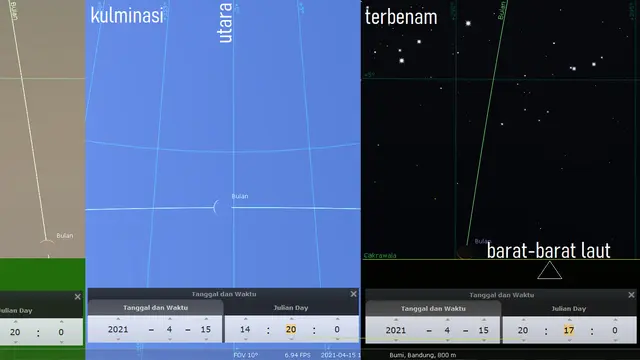This screenshot has height=360, width=640.
Task: Click 'Bumi, Bandung, 800 m' location text
Action: [422, 355]
